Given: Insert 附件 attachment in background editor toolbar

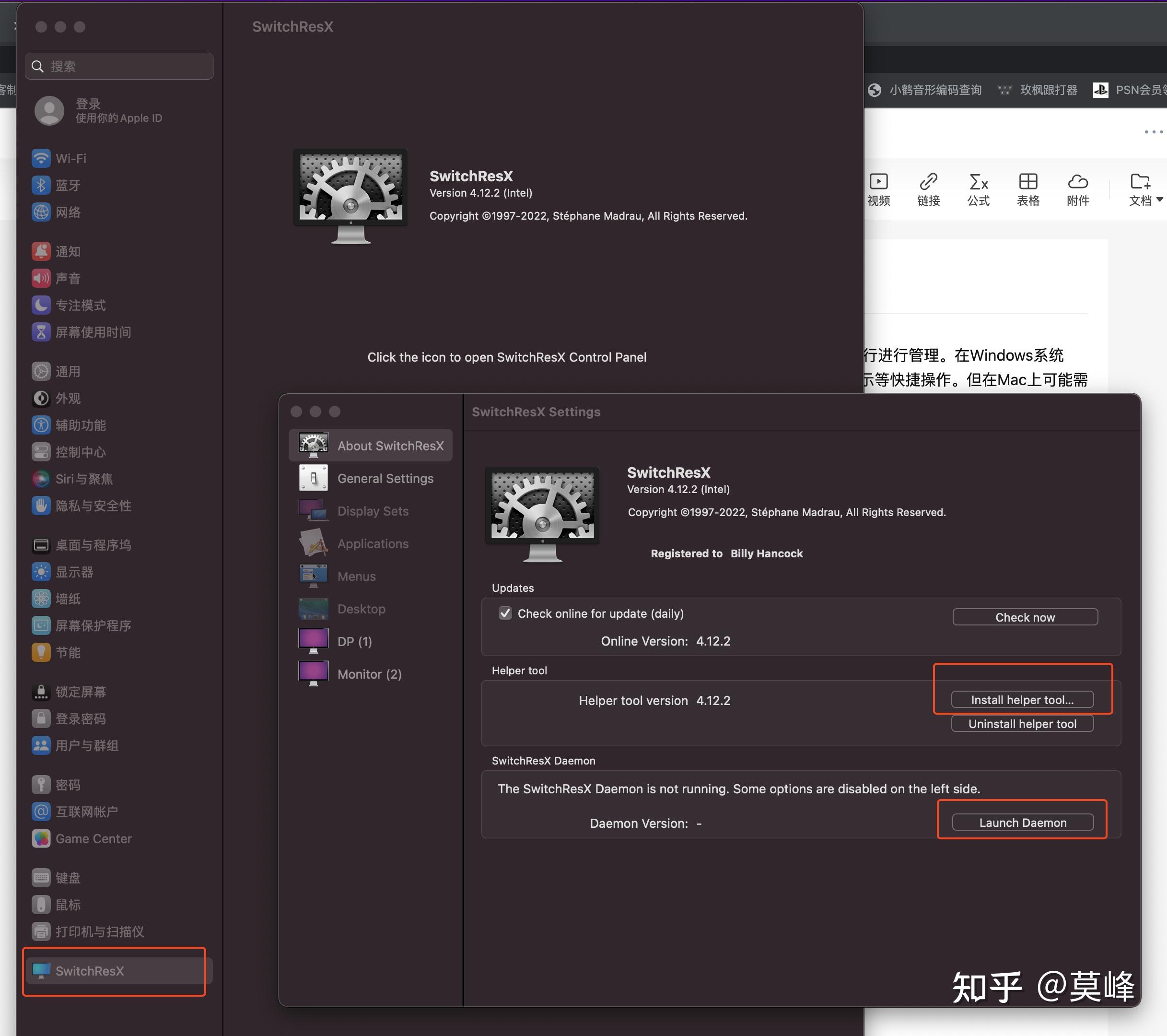Looking at the screenshot, I should point(1078,189).
